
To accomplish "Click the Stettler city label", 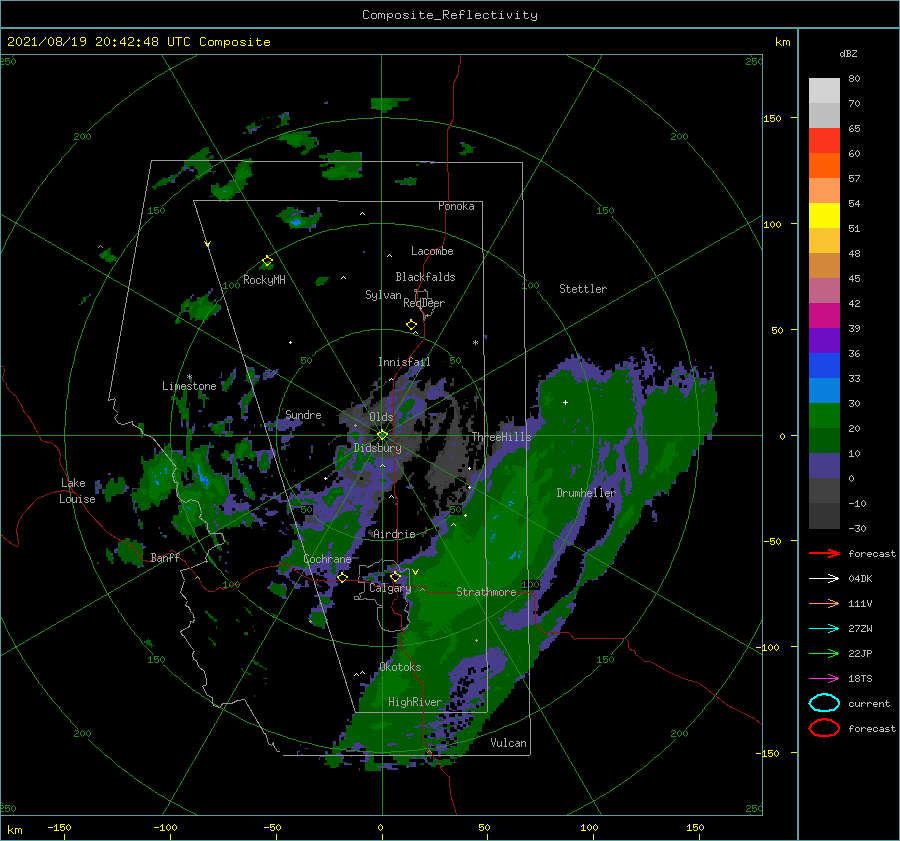I will coord(583,289).
